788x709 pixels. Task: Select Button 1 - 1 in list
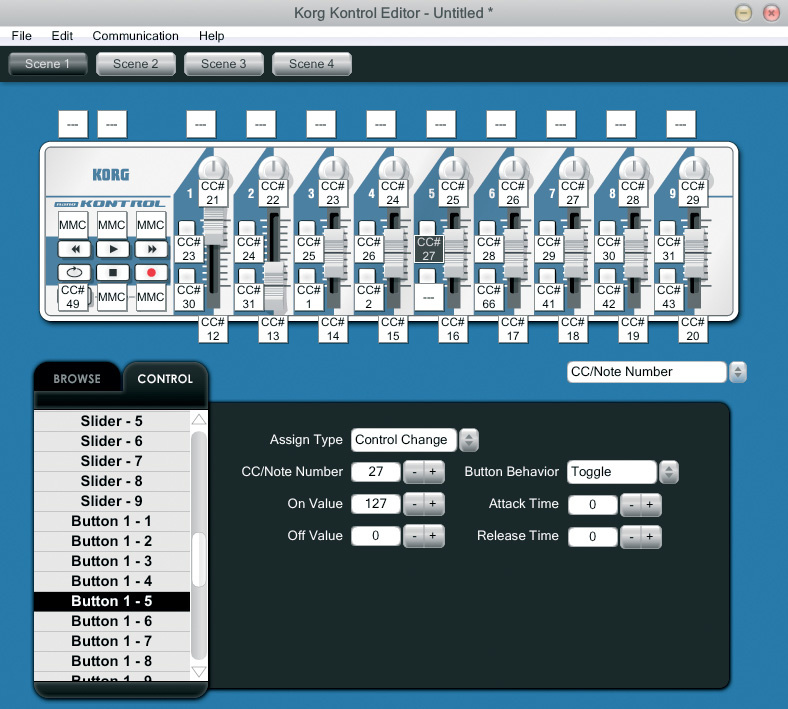(112, 521)
